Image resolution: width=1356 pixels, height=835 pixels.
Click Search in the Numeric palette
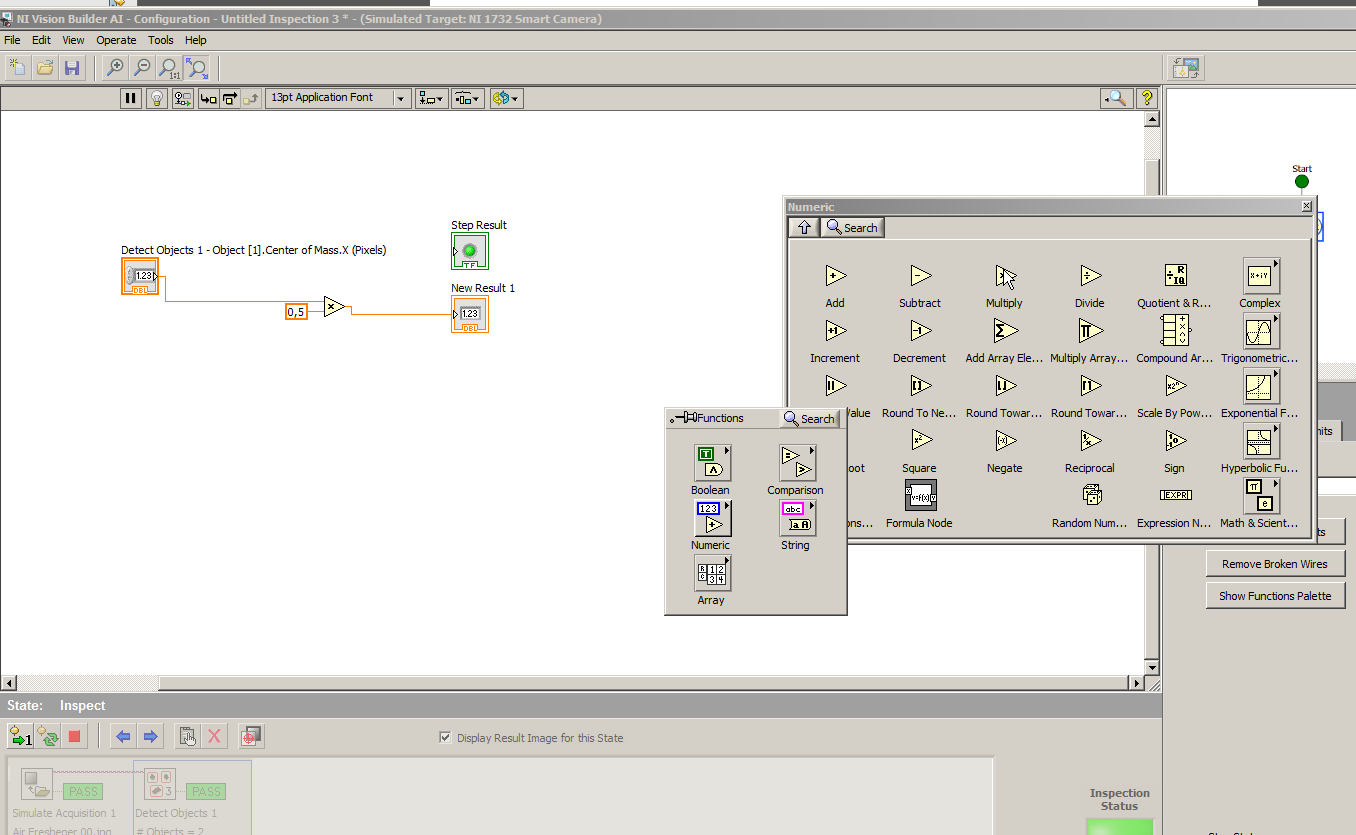click(853, 228)
